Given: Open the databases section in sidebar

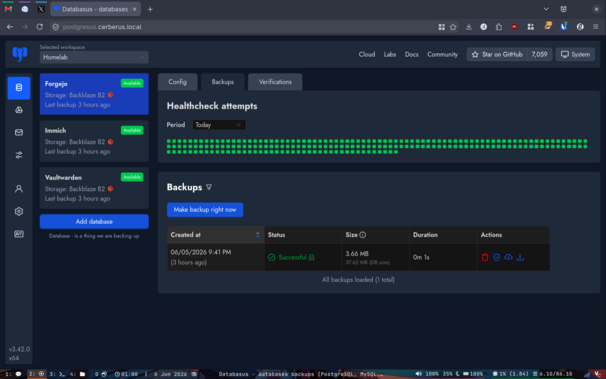Looking at the screenshot, I should (19, 88).
